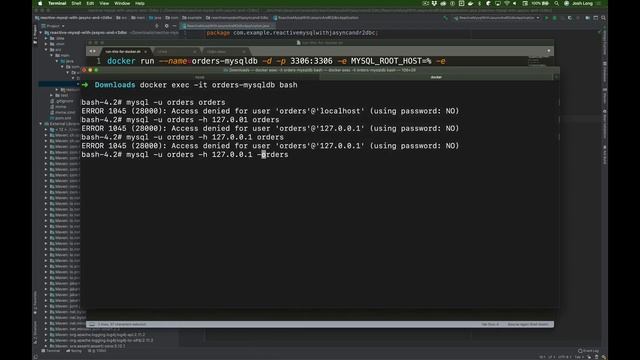640x360 pixels.
Task: Click the Terminal new tab plus button
Action: pyautogui.click(x=556, y=77)
